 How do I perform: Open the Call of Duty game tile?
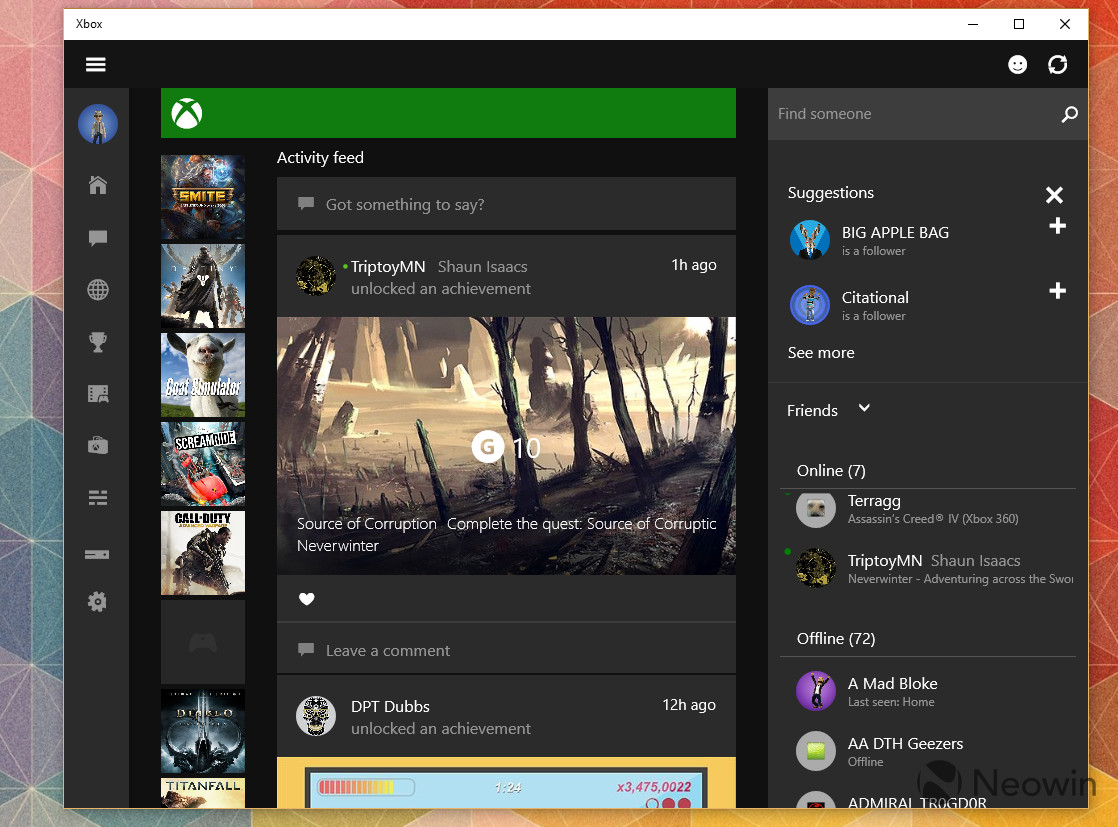click(x=203, y=553)
